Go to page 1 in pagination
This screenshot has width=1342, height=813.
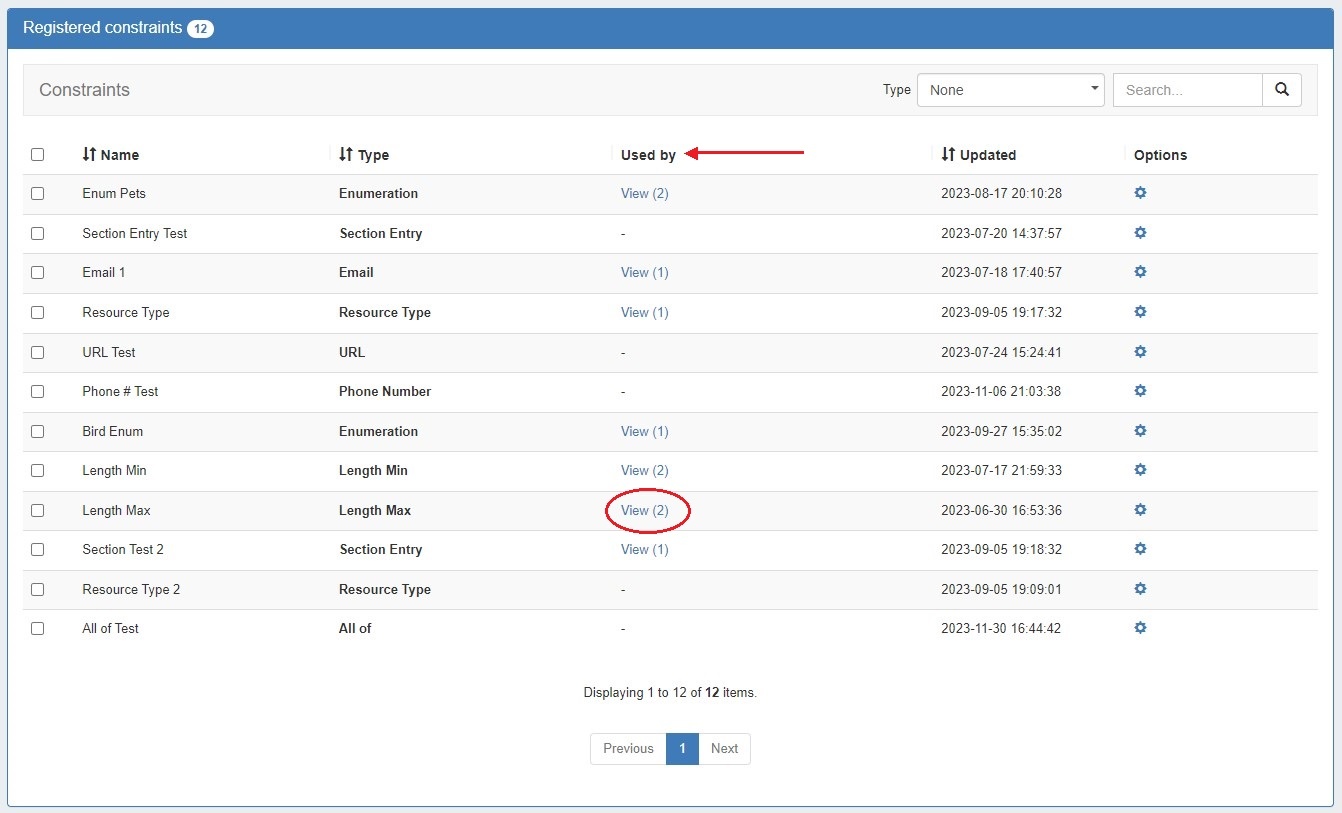pos(682,748)
